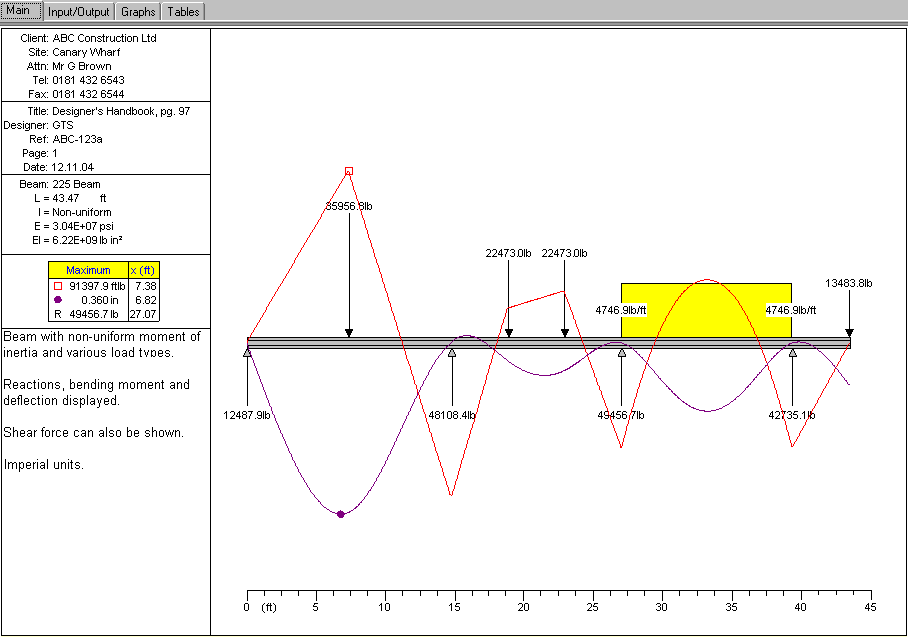Screen dimensions: 908x637
Task: Click the purple dot legend icon in table
Action: click(57, 299)
